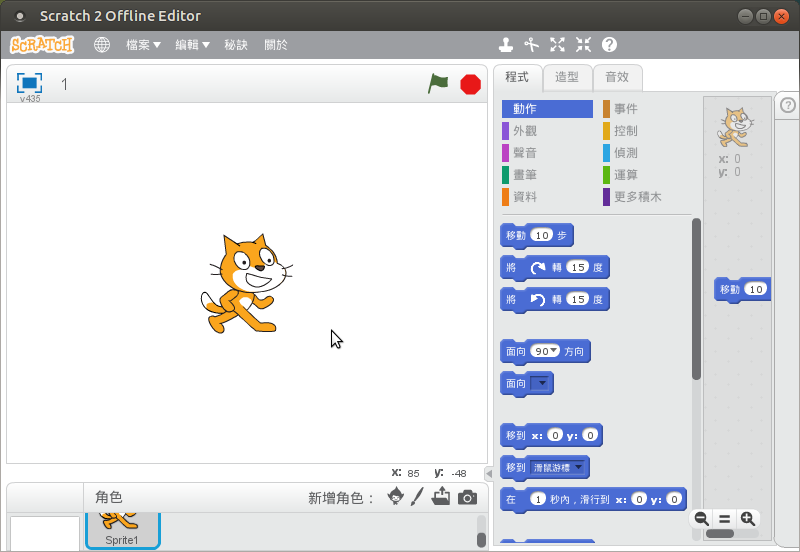Switch stage to full screen mode
Image resolution: width=800 pixels, height=552 pixels.
(30, 83)
